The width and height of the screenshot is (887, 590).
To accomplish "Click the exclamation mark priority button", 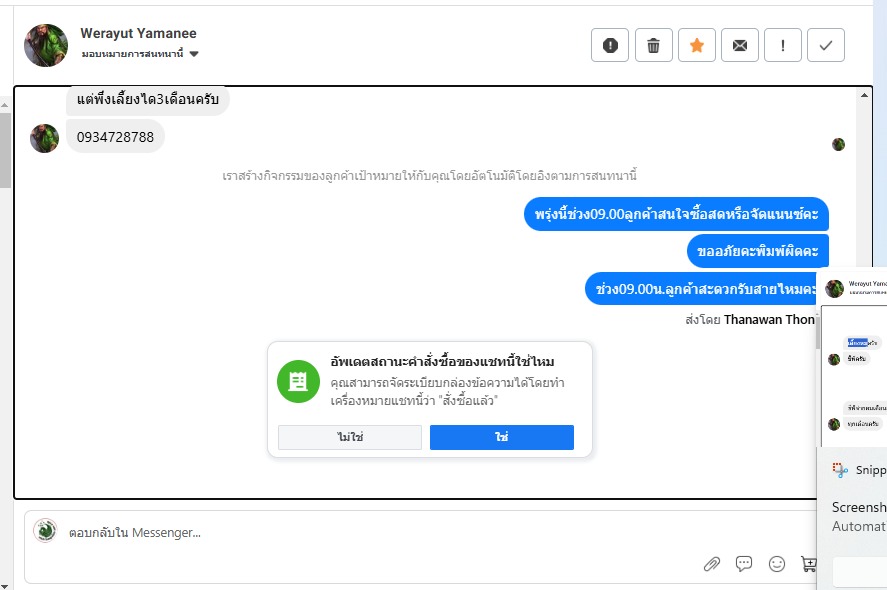I will point(783,45).
